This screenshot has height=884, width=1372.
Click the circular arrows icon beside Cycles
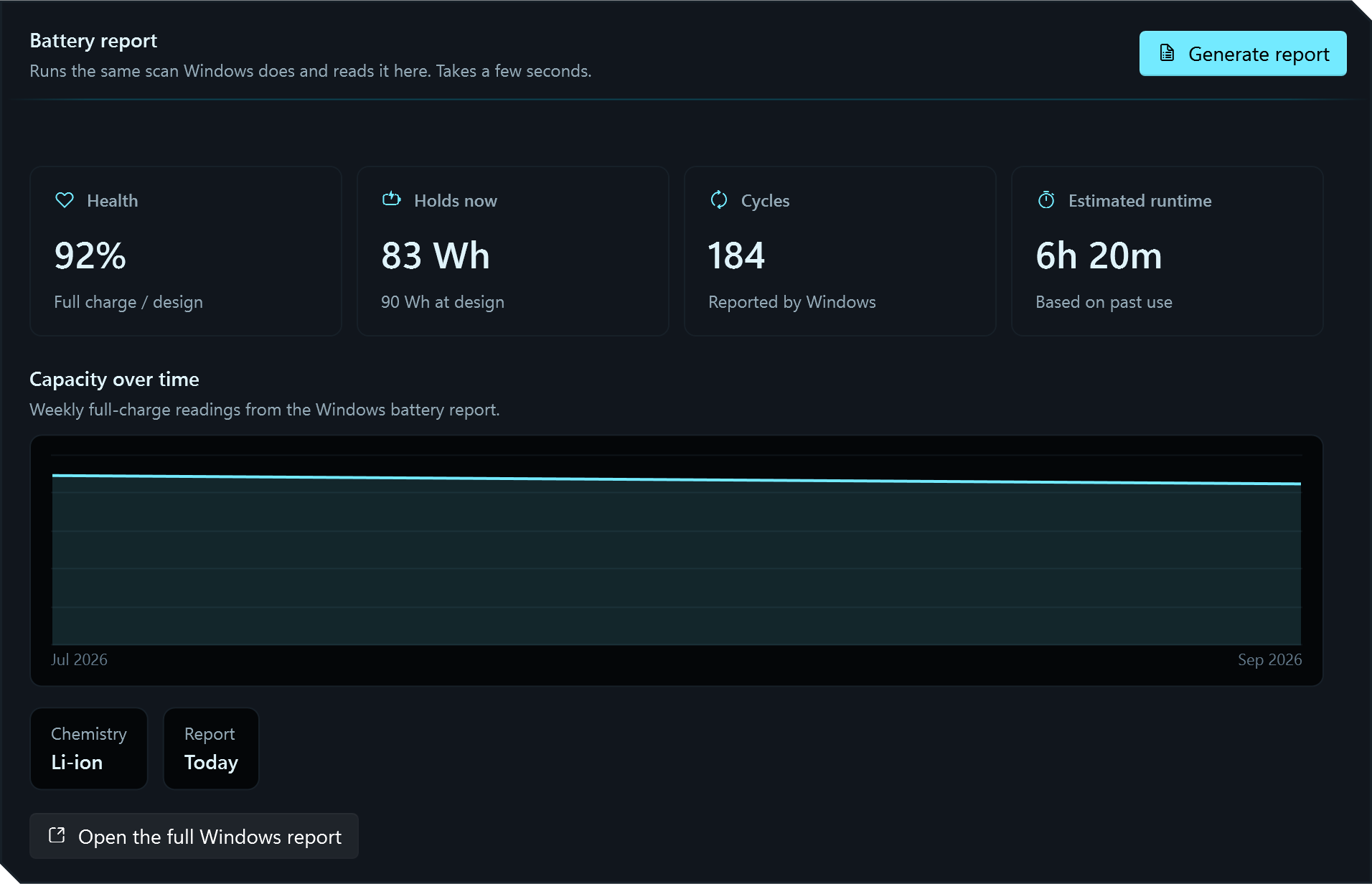pyautogui.click(x=719, y=199)
